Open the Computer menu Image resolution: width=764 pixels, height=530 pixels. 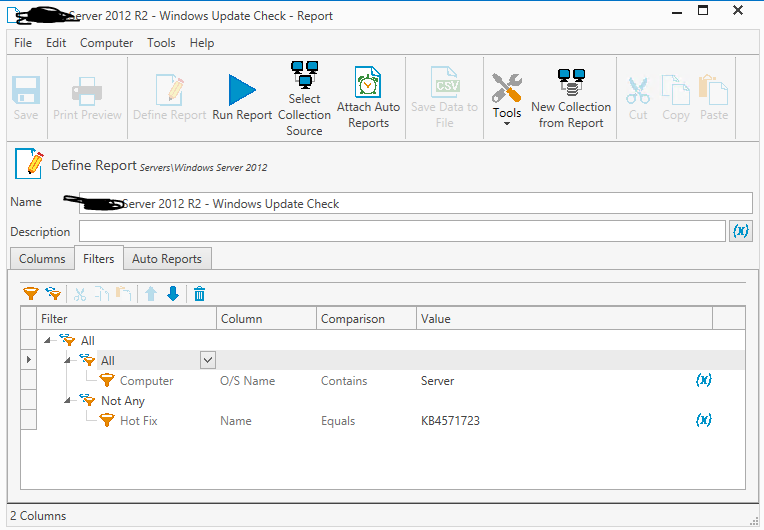click(106, 43)
